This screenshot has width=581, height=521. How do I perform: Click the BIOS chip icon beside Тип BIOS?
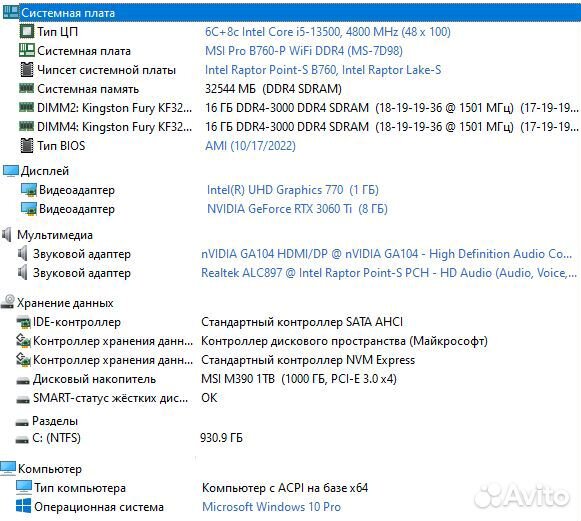(x=27, y=146)
